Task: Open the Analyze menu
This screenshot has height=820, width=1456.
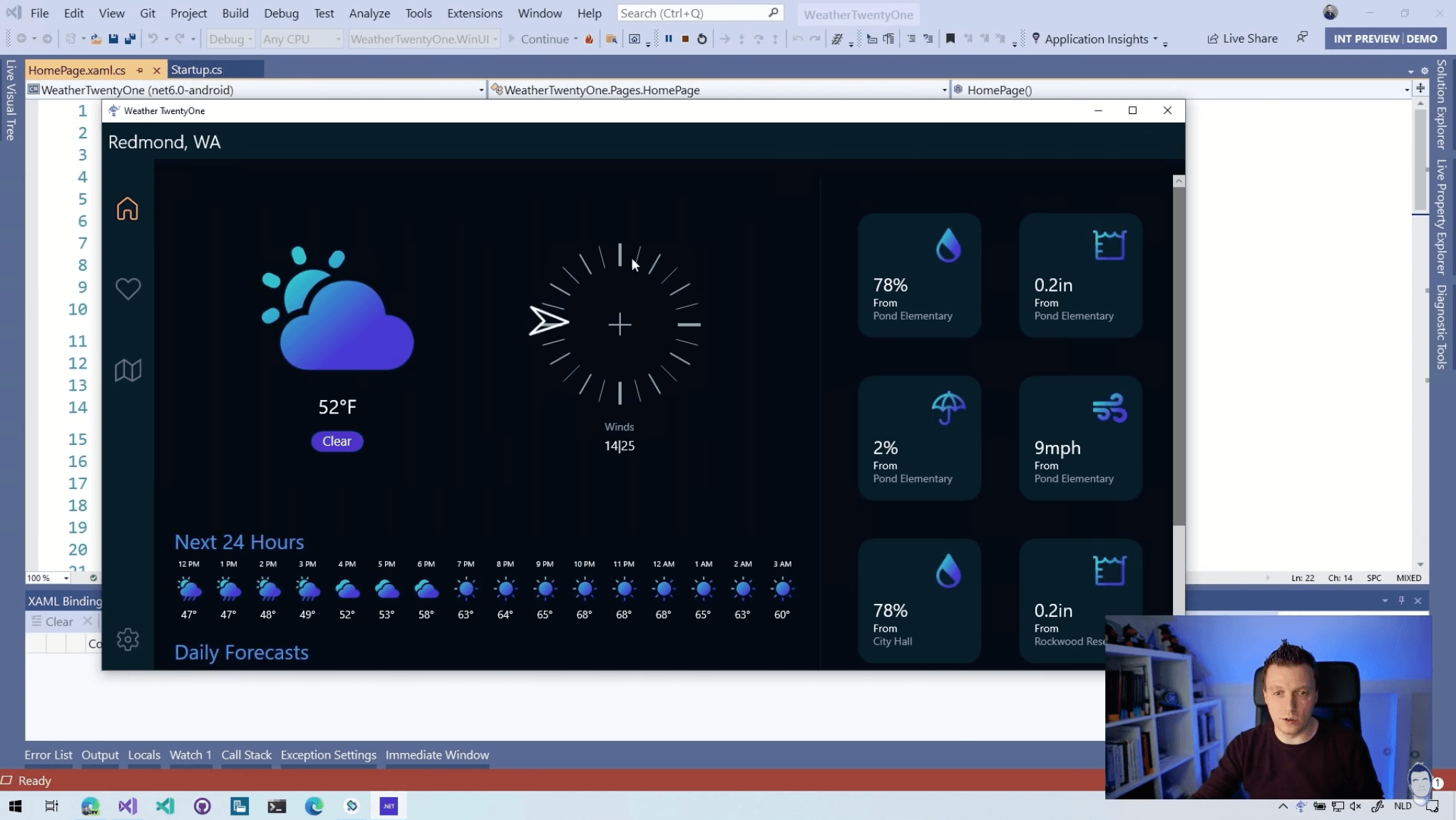Action: click(x=369, y=13)
